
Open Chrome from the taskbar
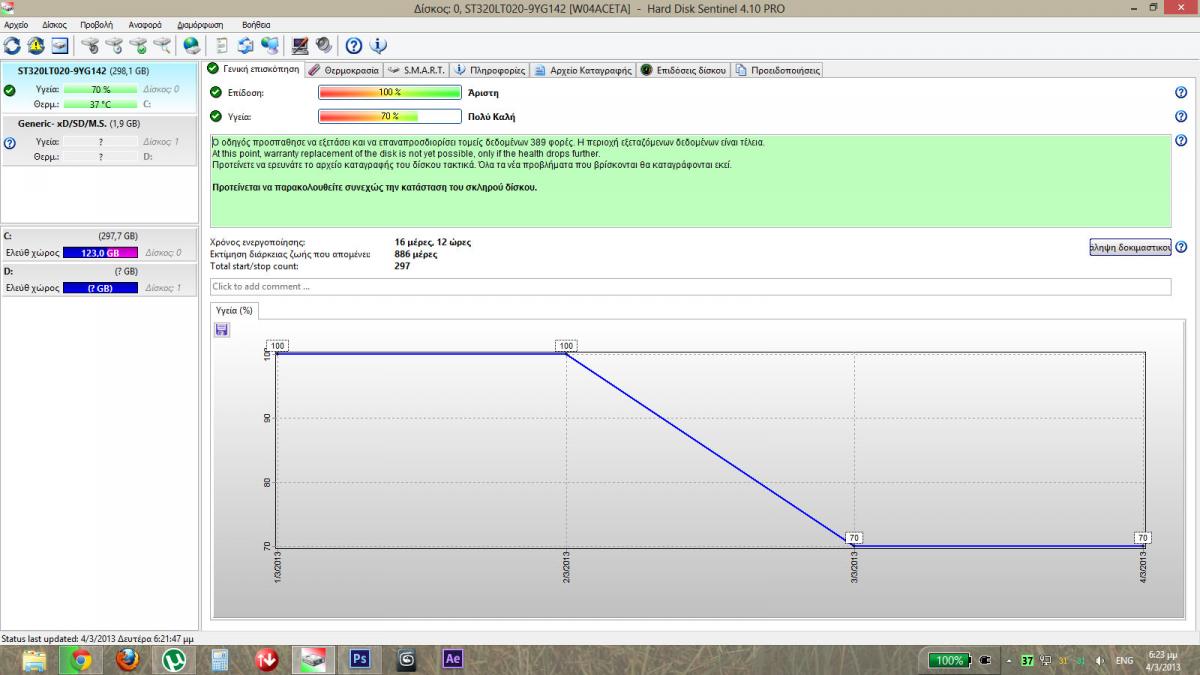click(81, 660)
